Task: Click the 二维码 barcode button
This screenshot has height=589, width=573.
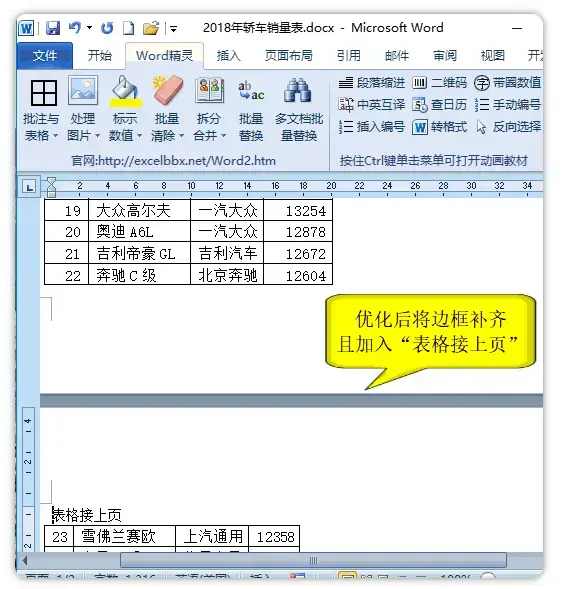Action: pos(440,83)
